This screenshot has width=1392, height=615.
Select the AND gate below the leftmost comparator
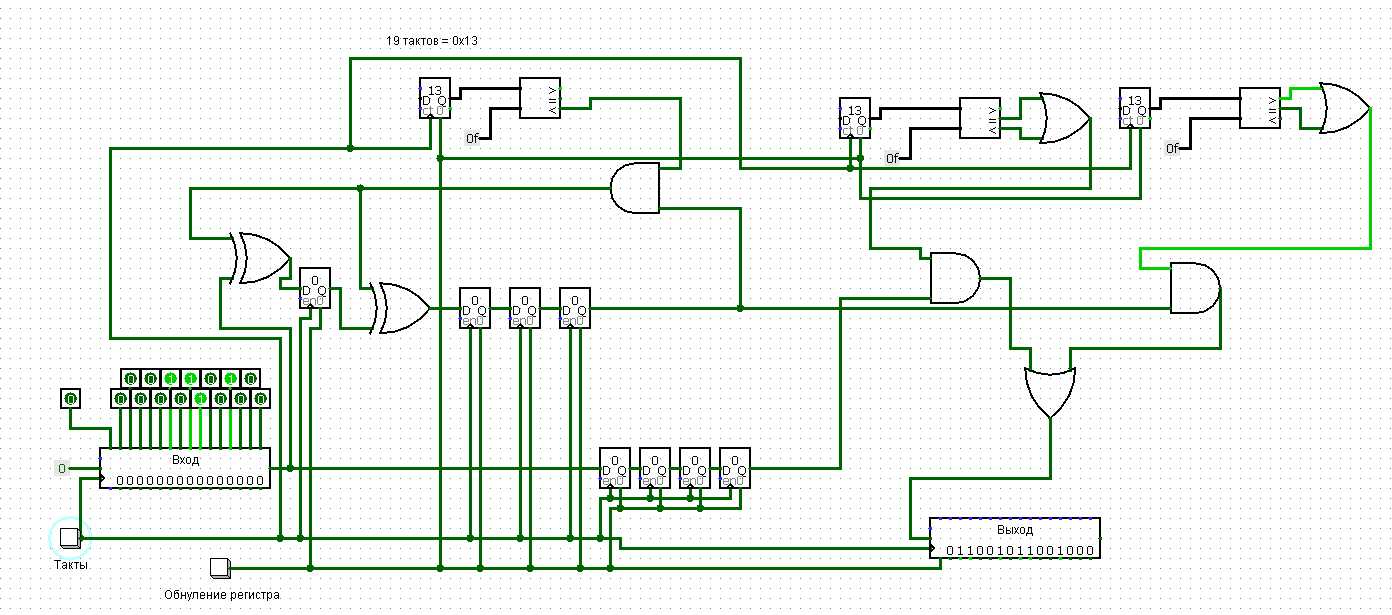pos(635,188)
